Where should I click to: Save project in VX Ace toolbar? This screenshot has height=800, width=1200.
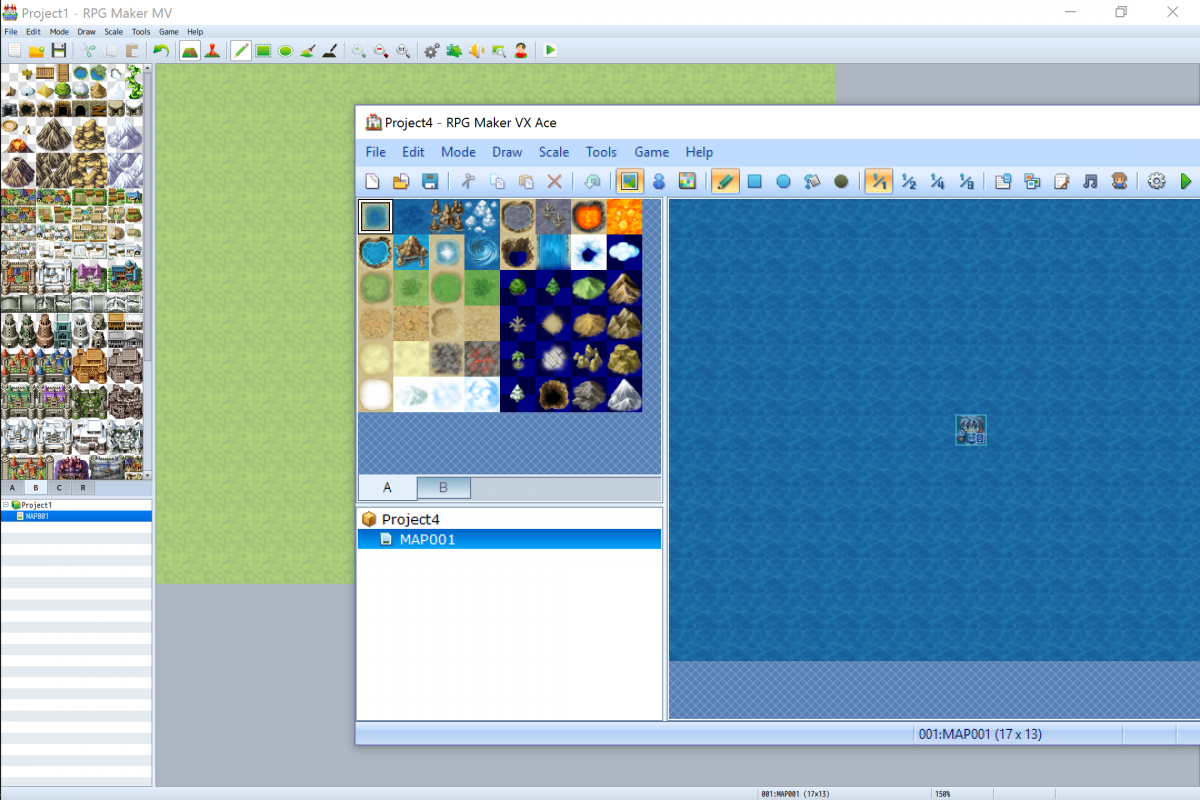coord(430,181)
